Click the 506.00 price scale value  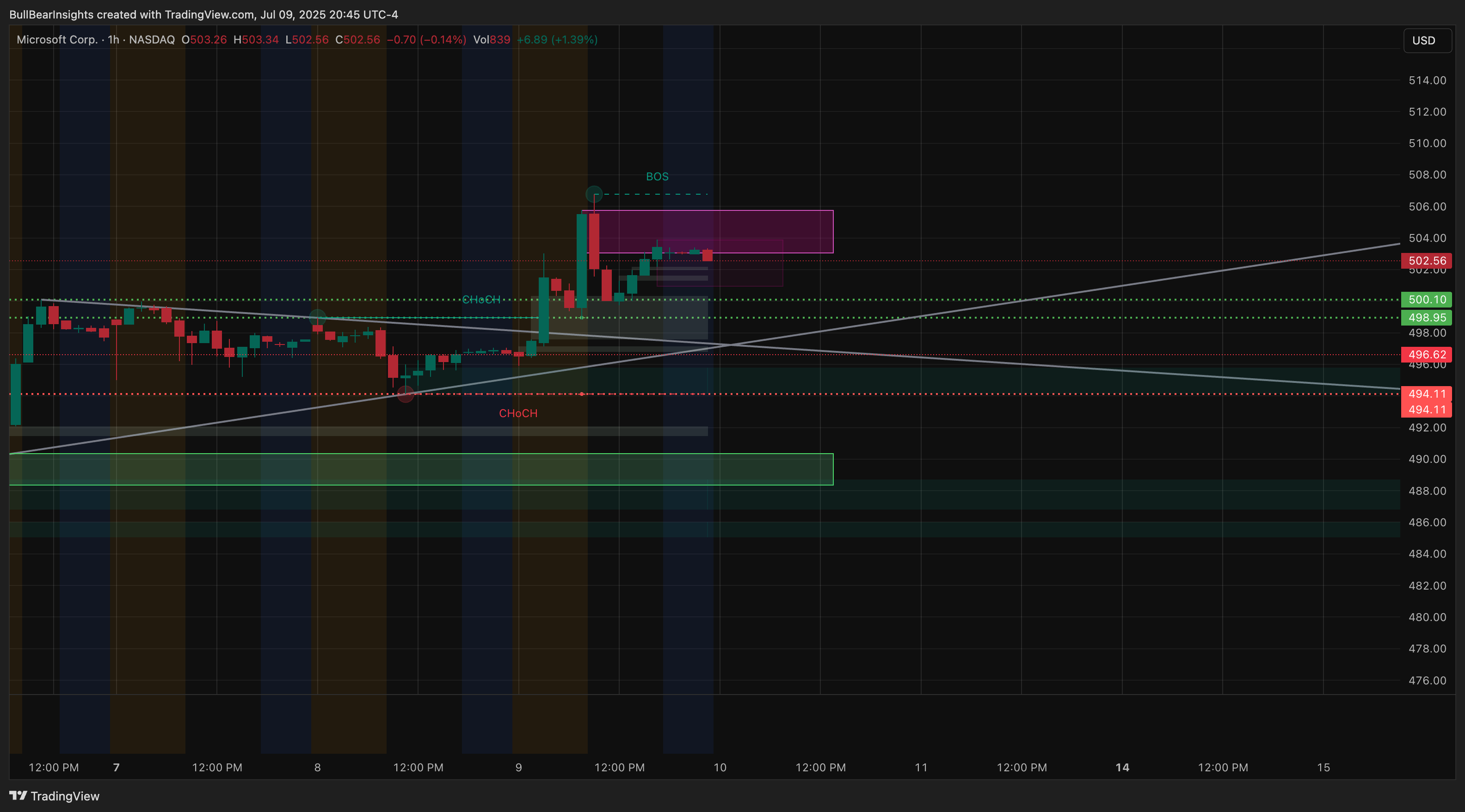(1427, 206)
